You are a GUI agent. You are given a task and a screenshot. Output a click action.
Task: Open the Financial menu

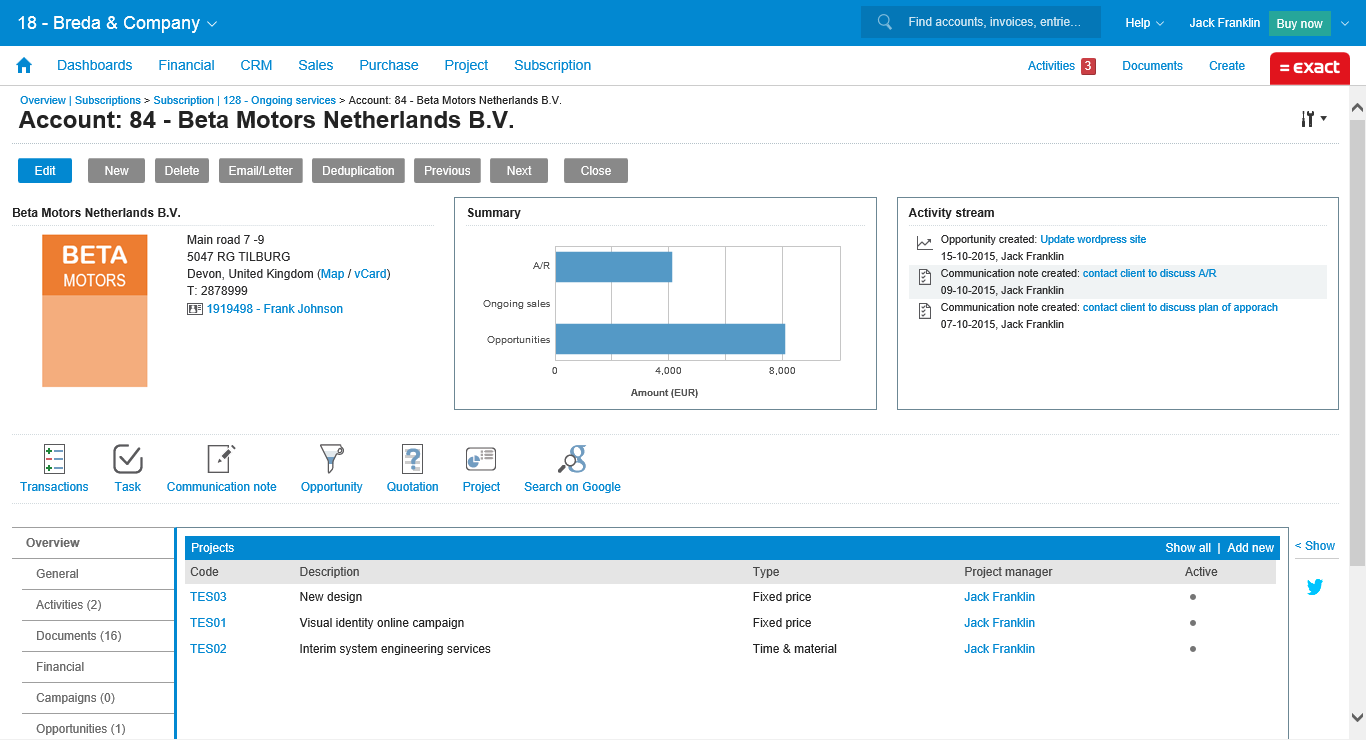tap(186, 65)
